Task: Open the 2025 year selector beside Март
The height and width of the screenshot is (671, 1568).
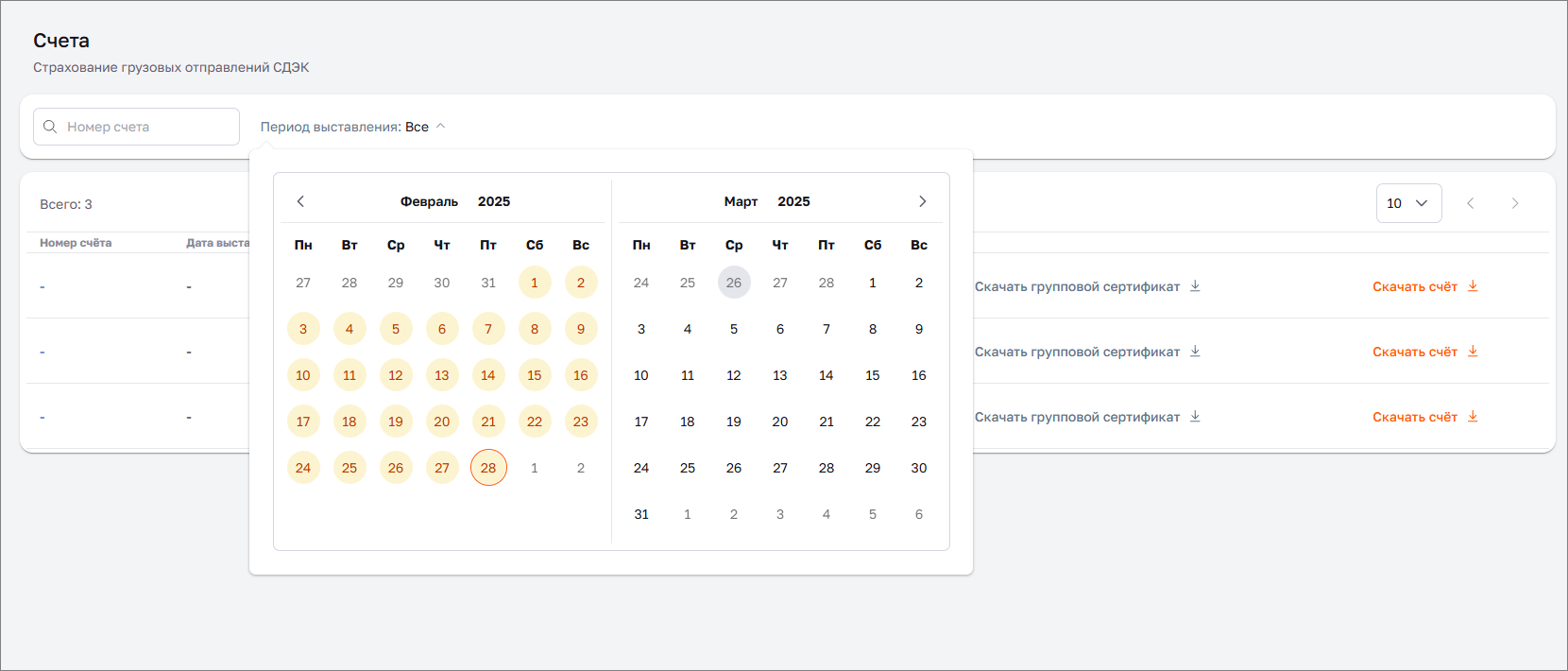Action: tap(793, 201)
